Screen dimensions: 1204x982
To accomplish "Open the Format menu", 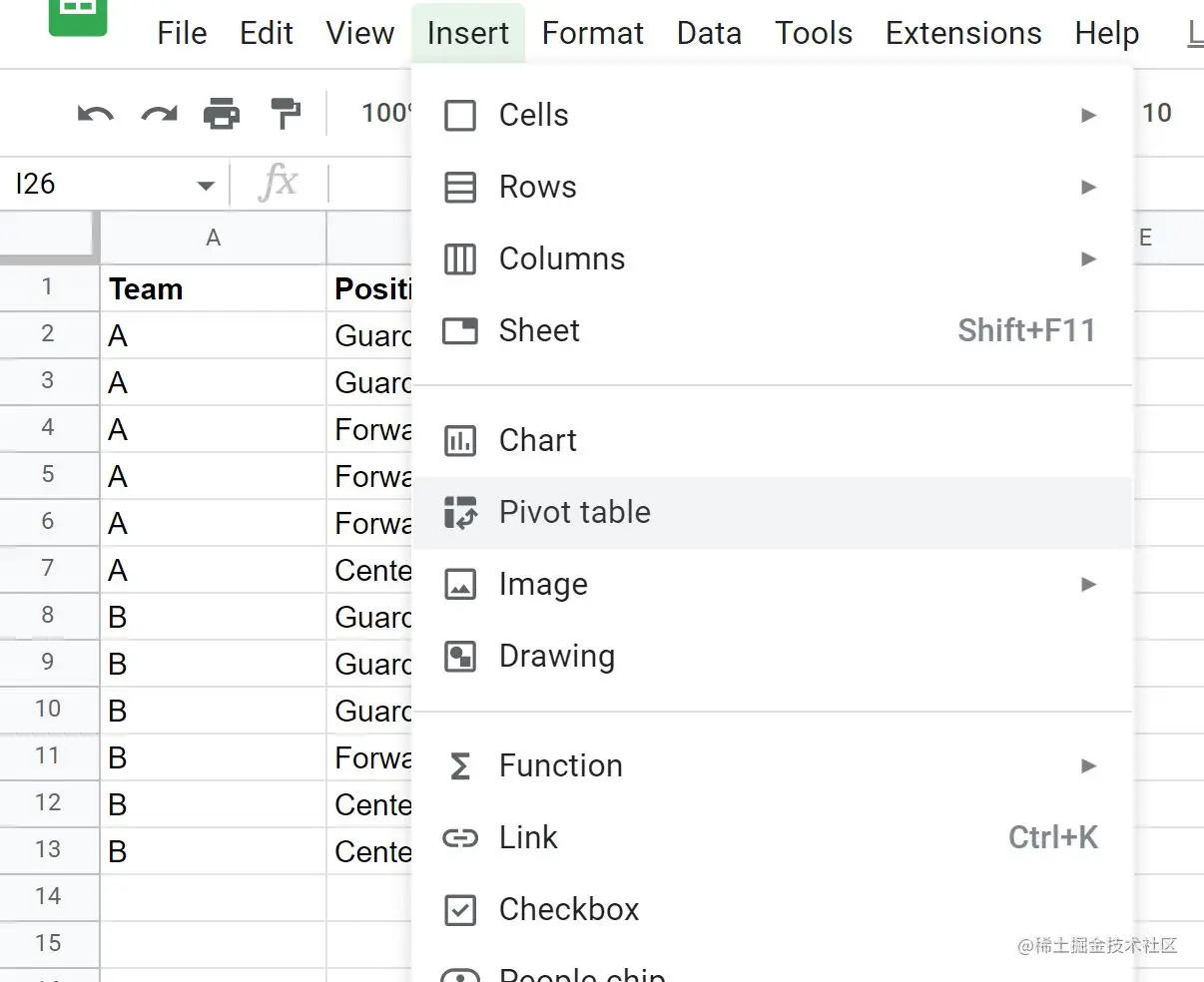I will (x=592, y=34).
